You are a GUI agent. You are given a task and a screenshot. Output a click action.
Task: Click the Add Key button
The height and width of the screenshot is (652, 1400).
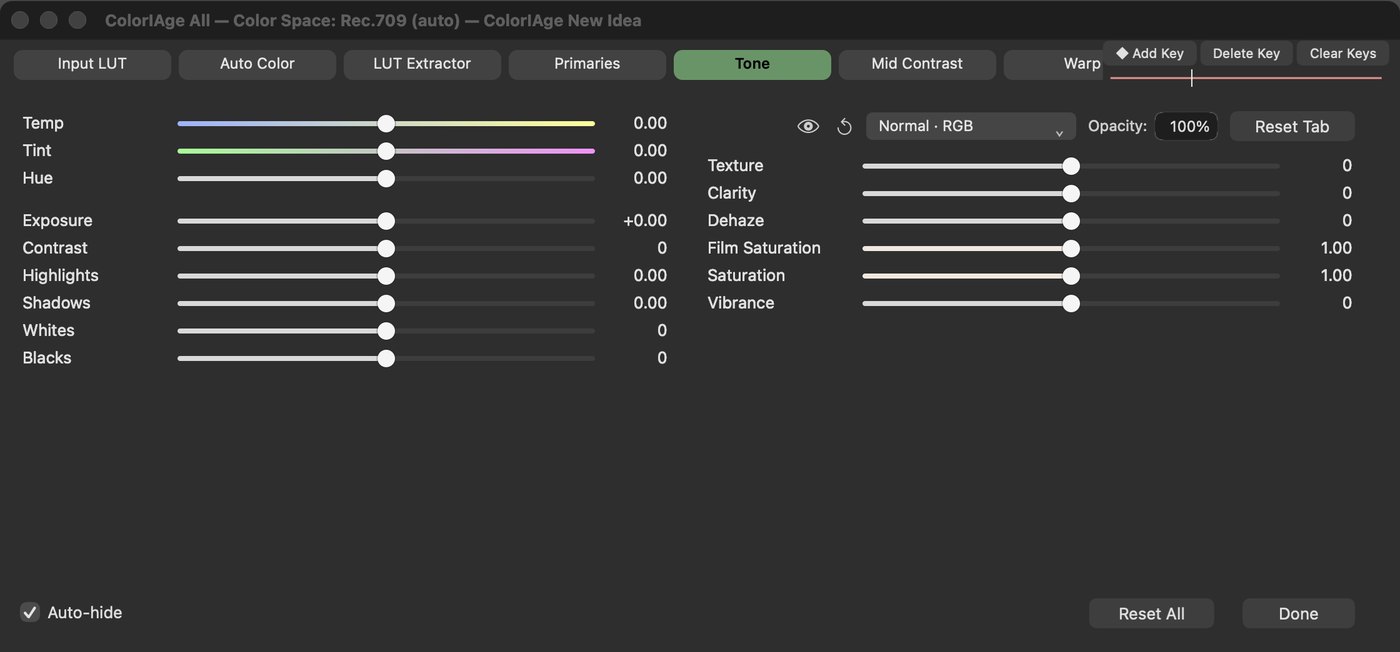coord(1150,53)
